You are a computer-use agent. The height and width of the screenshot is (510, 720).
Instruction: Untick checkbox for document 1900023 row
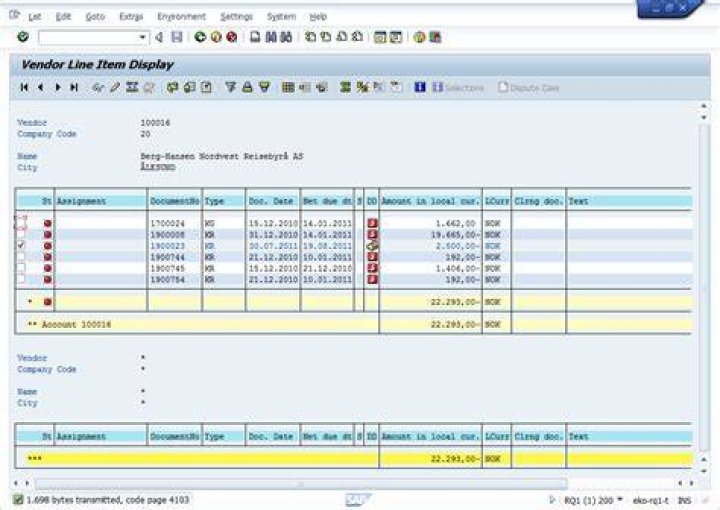click(x=21, y=246)
